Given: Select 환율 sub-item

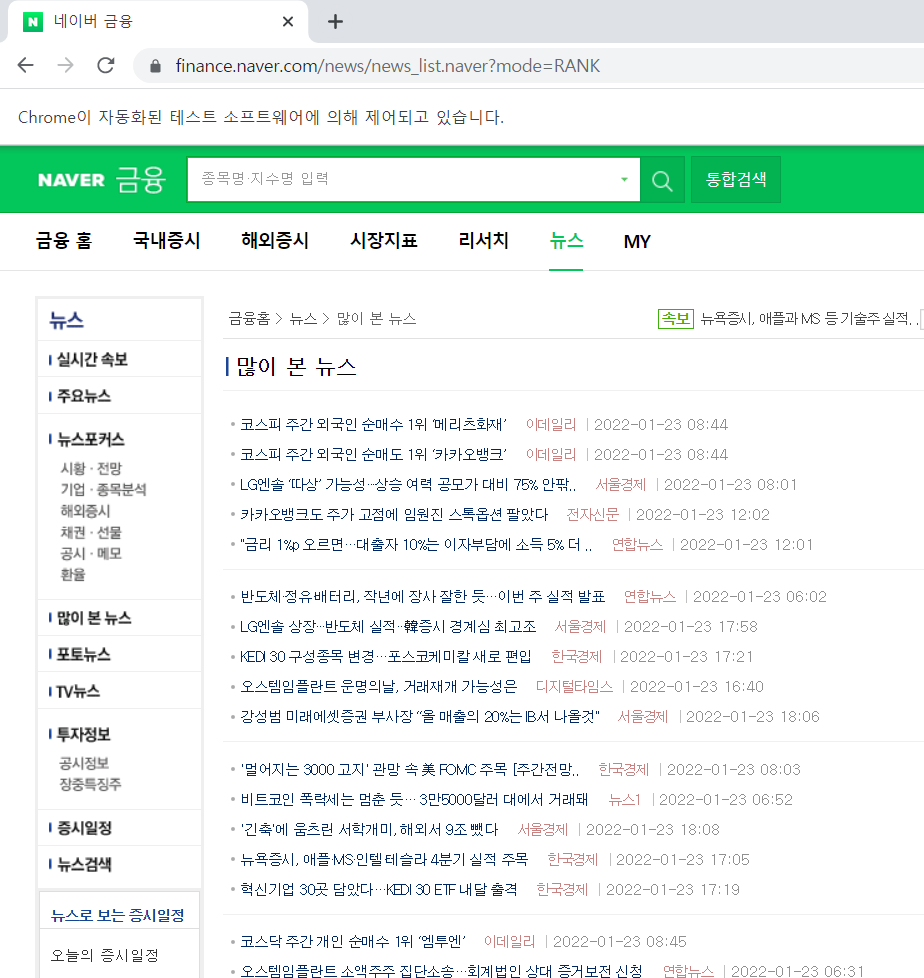Looking at the screenshot, I should (72, 574).
